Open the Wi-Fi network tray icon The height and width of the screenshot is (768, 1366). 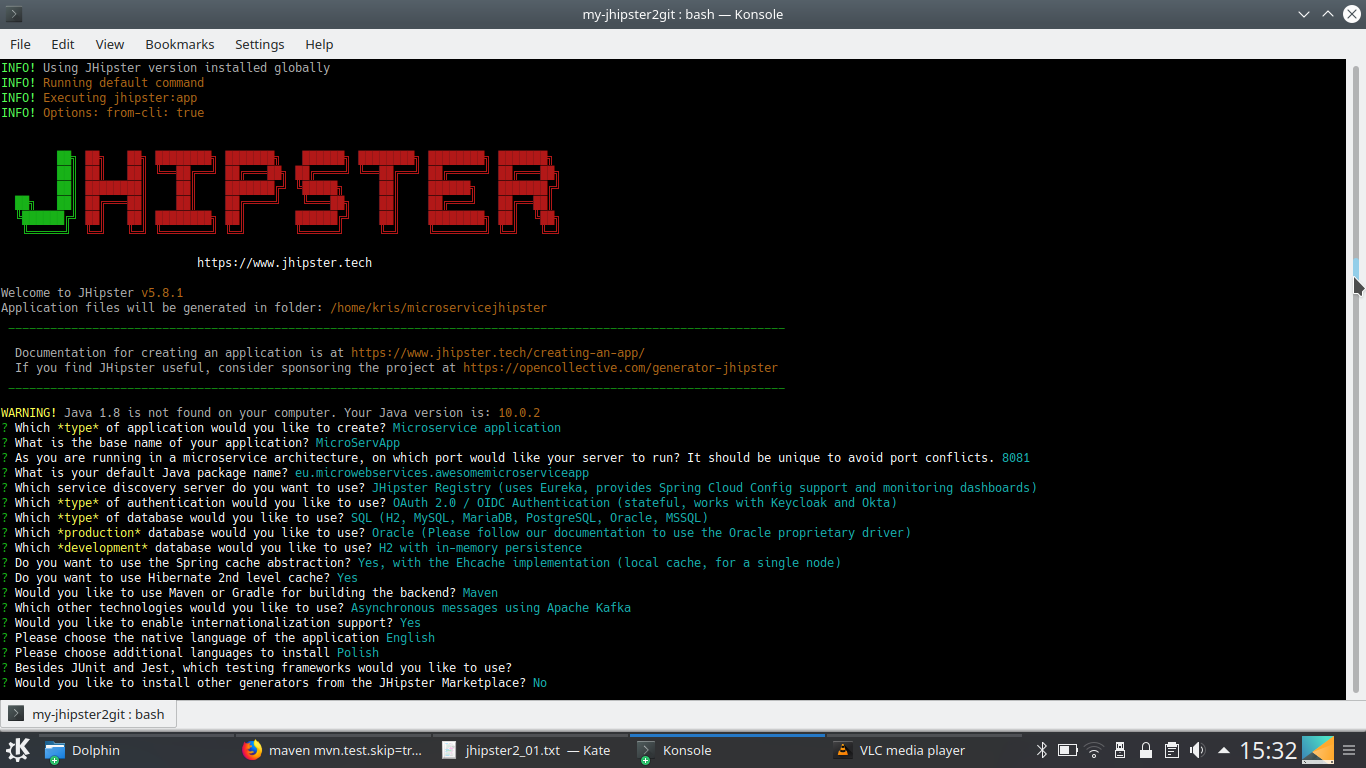point(1094,750)
